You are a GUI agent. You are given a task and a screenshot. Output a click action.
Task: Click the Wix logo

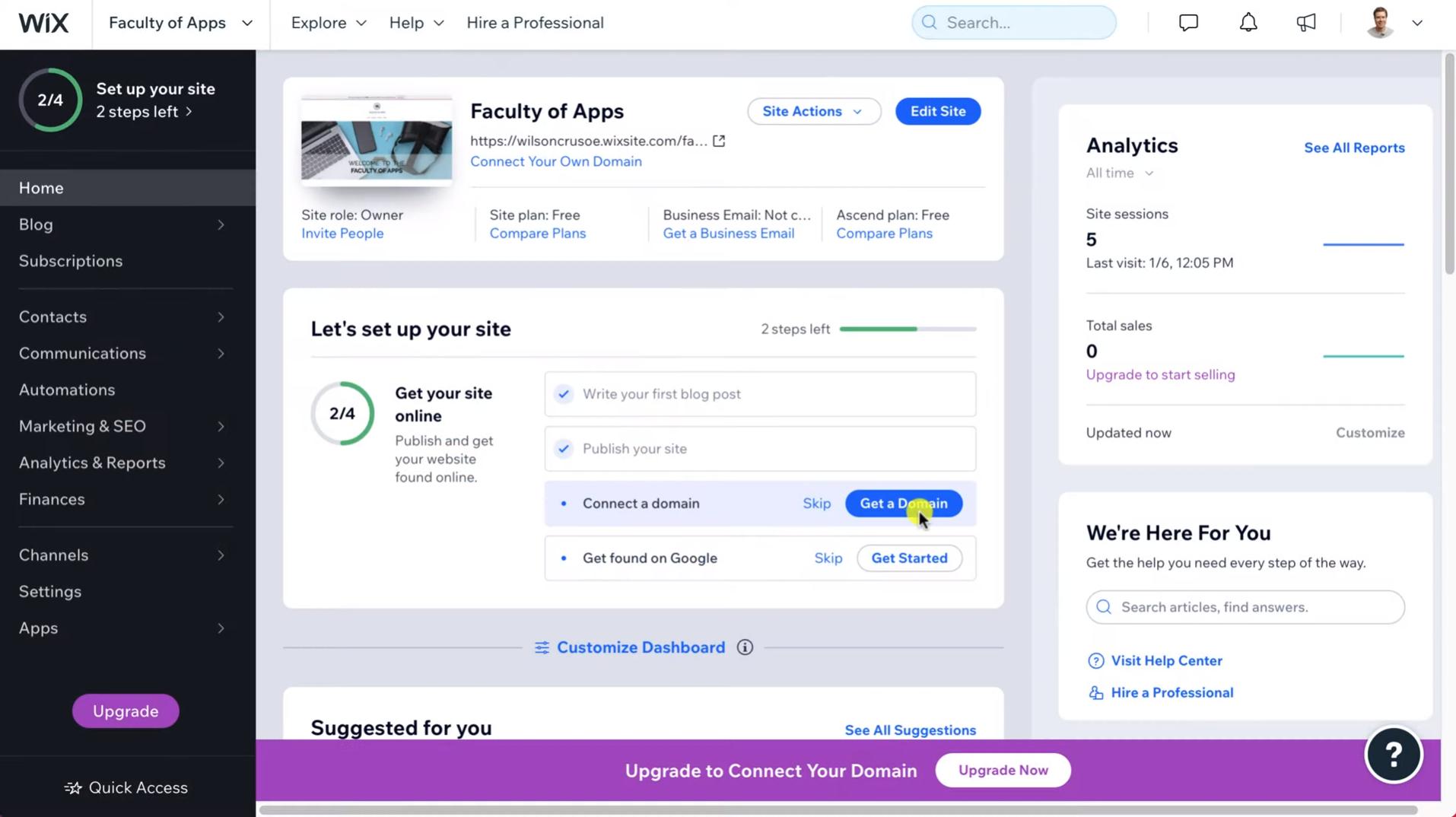click(43, 23)
